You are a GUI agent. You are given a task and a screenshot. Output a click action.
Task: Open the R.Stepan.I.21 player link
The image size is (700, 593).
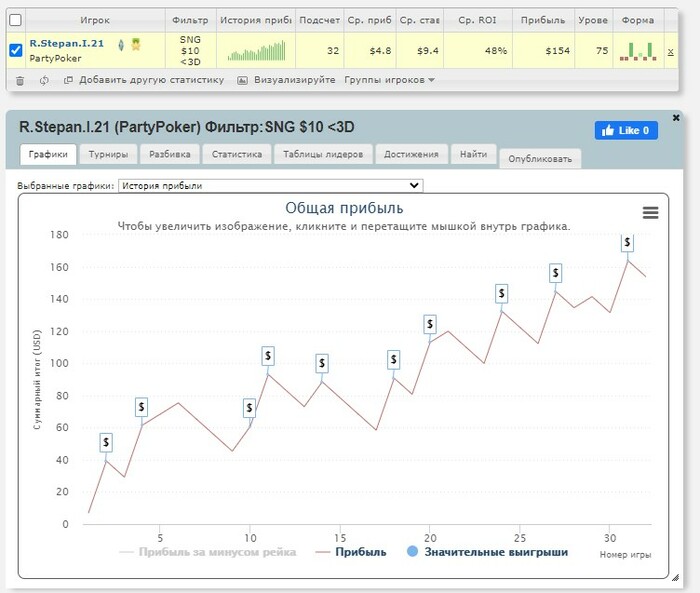pyautogui.click(x=67, y=43)
